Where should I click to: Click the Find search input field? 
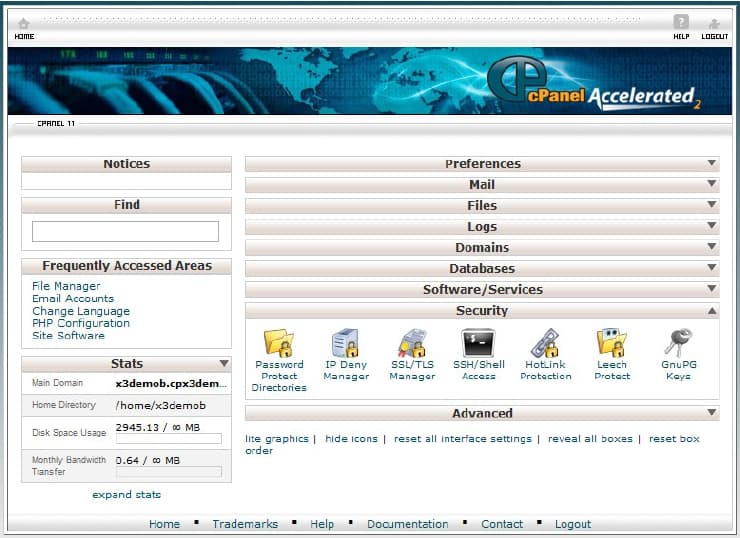125,231
